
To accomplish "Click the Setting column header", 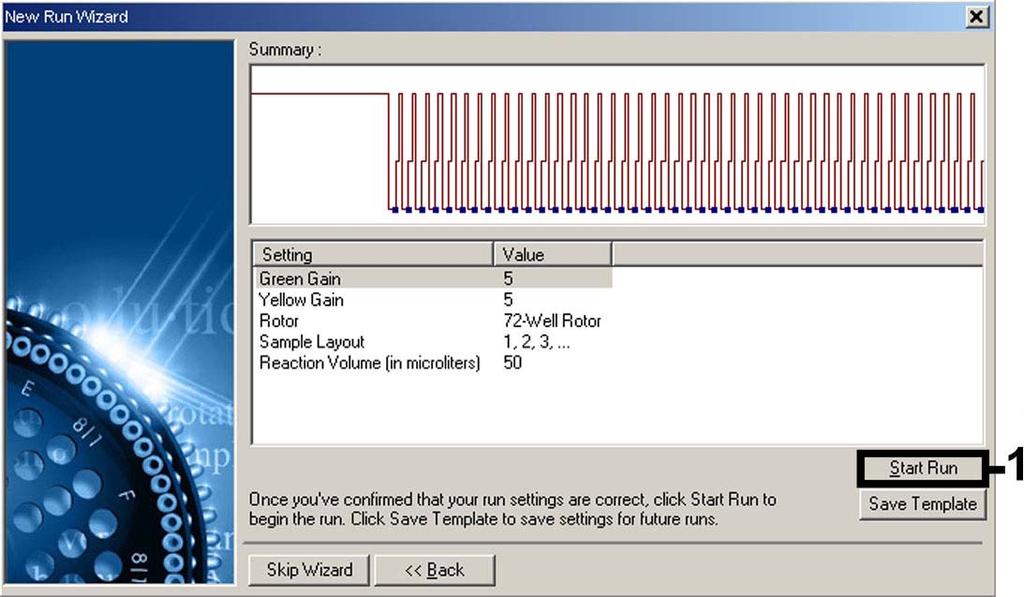I will pyautogui.click(x=372, y=254).
